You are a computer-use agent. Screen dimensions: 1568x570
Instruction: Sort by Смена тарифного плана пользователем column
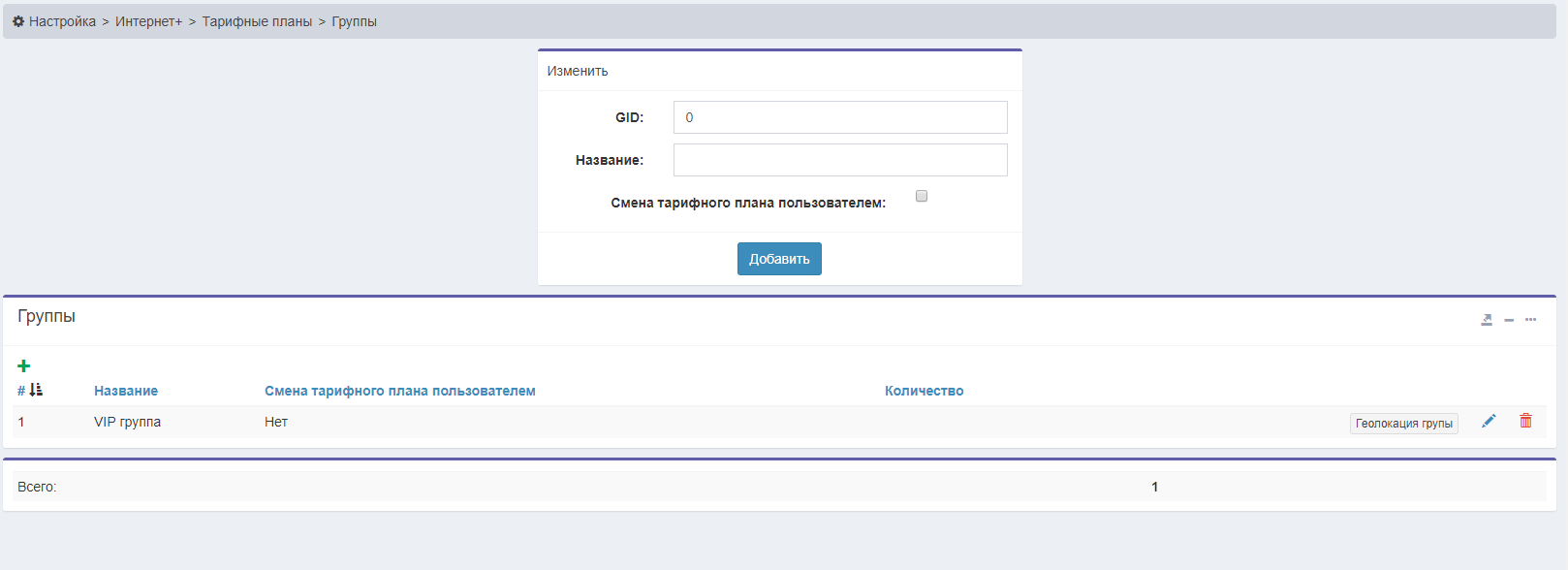click(399, 391)
